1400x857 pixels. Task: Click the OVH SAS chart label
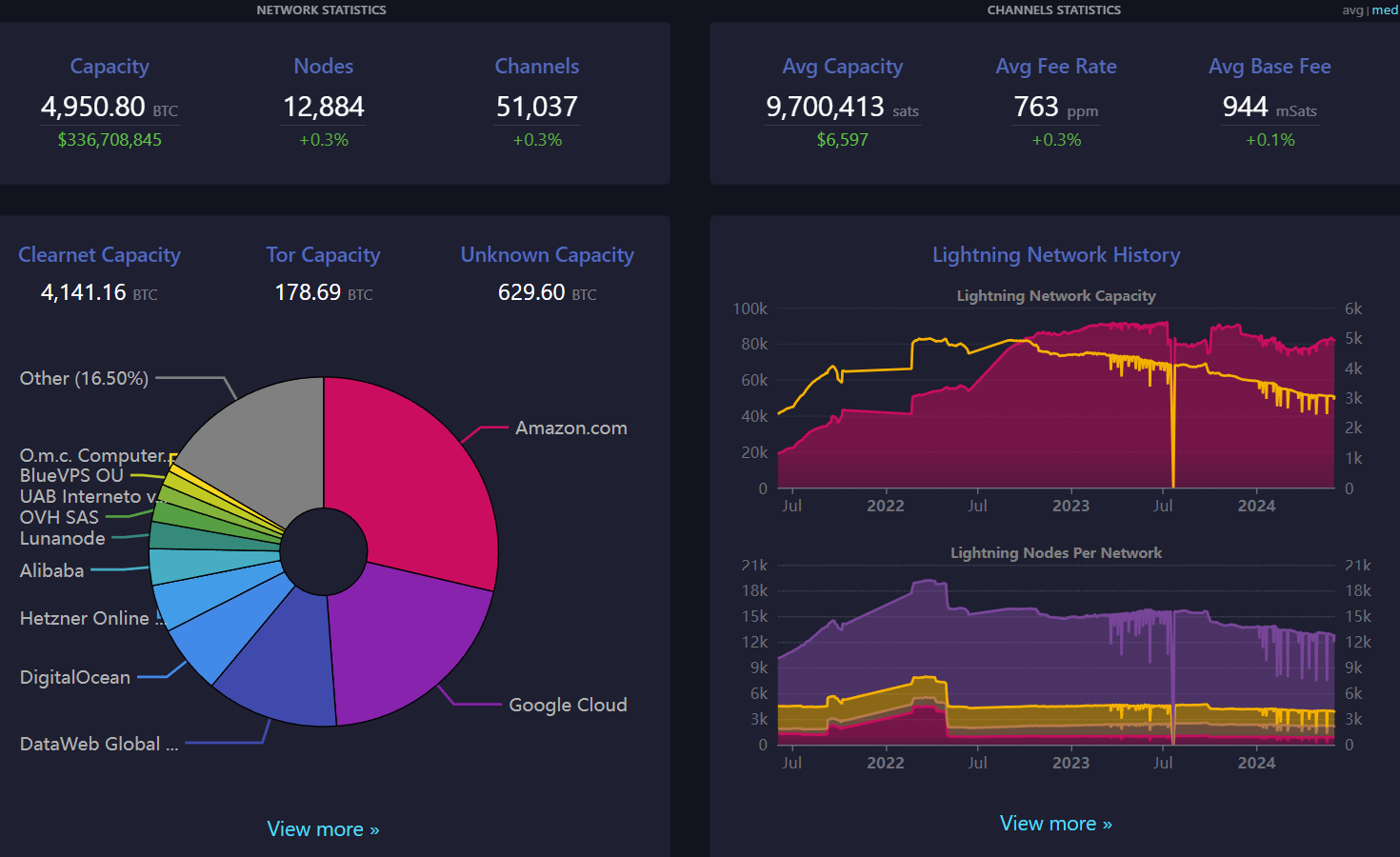[x=59, y=517]
